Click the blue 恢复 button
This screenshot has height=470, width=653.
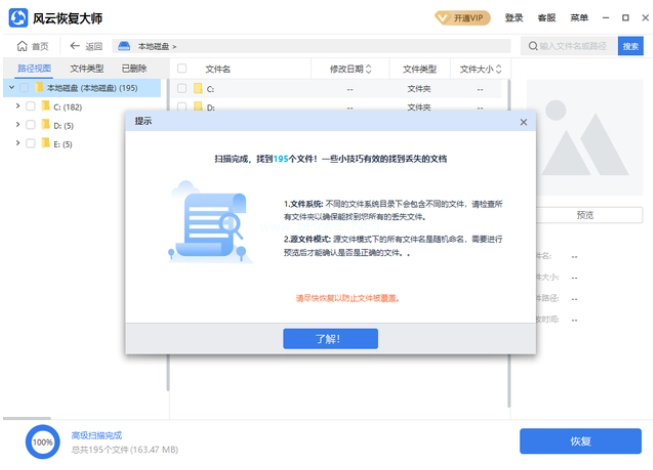click(580, 441)
